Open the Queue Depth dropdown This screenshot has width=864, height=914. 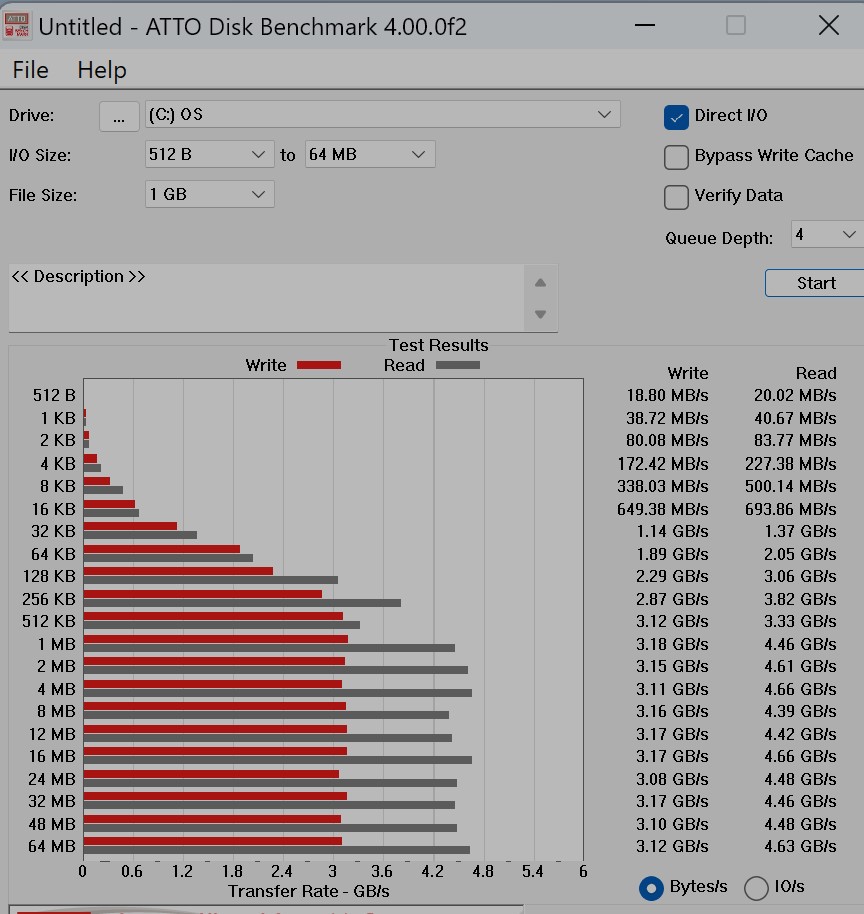click(826, 235)
